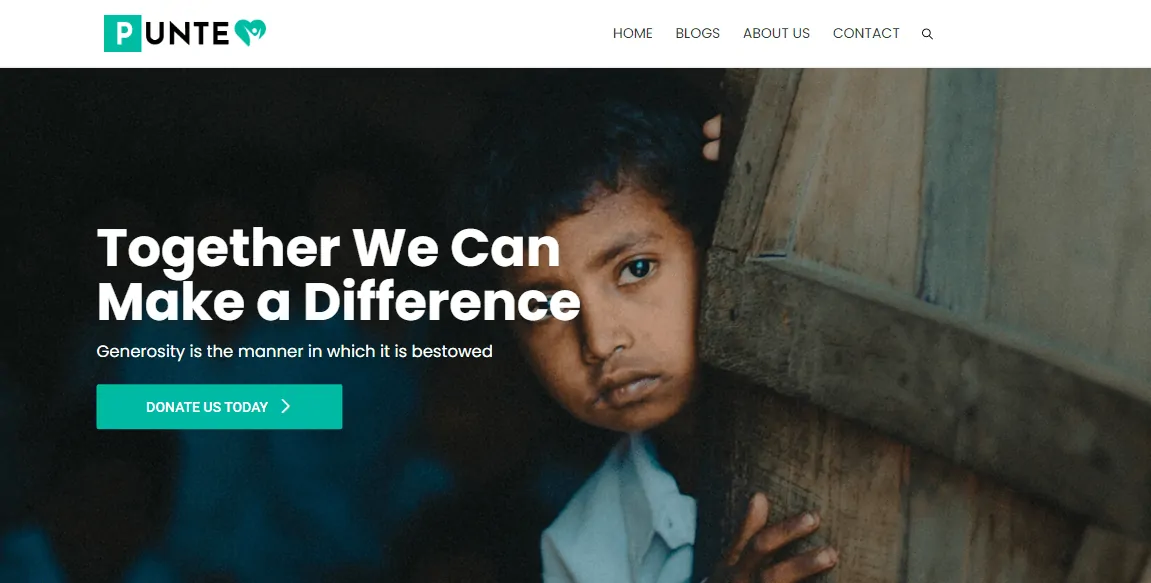1151x583 pixels.
Task: Click the UNTE logo text
Action: point(187,34)
